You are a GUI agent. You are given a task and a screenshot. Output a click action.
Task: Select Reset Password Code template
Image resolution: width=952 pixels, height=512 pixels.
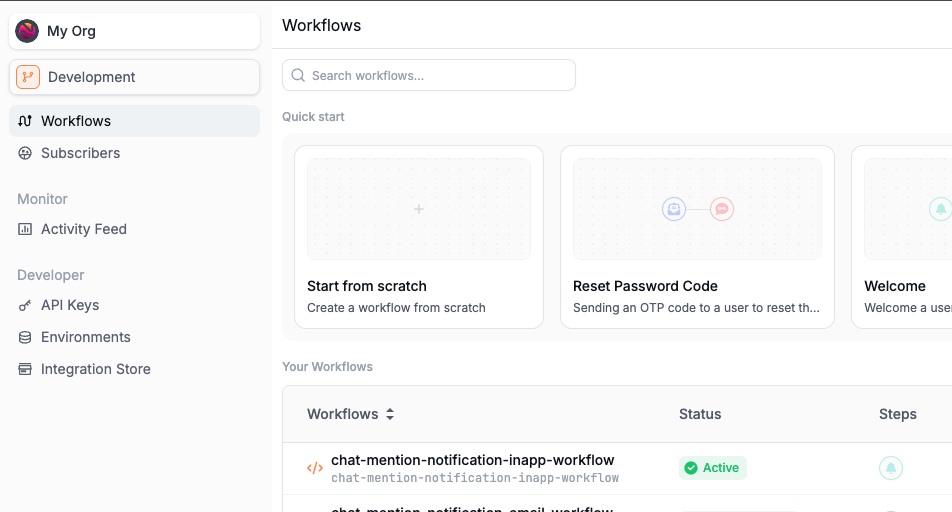point(697,237)
